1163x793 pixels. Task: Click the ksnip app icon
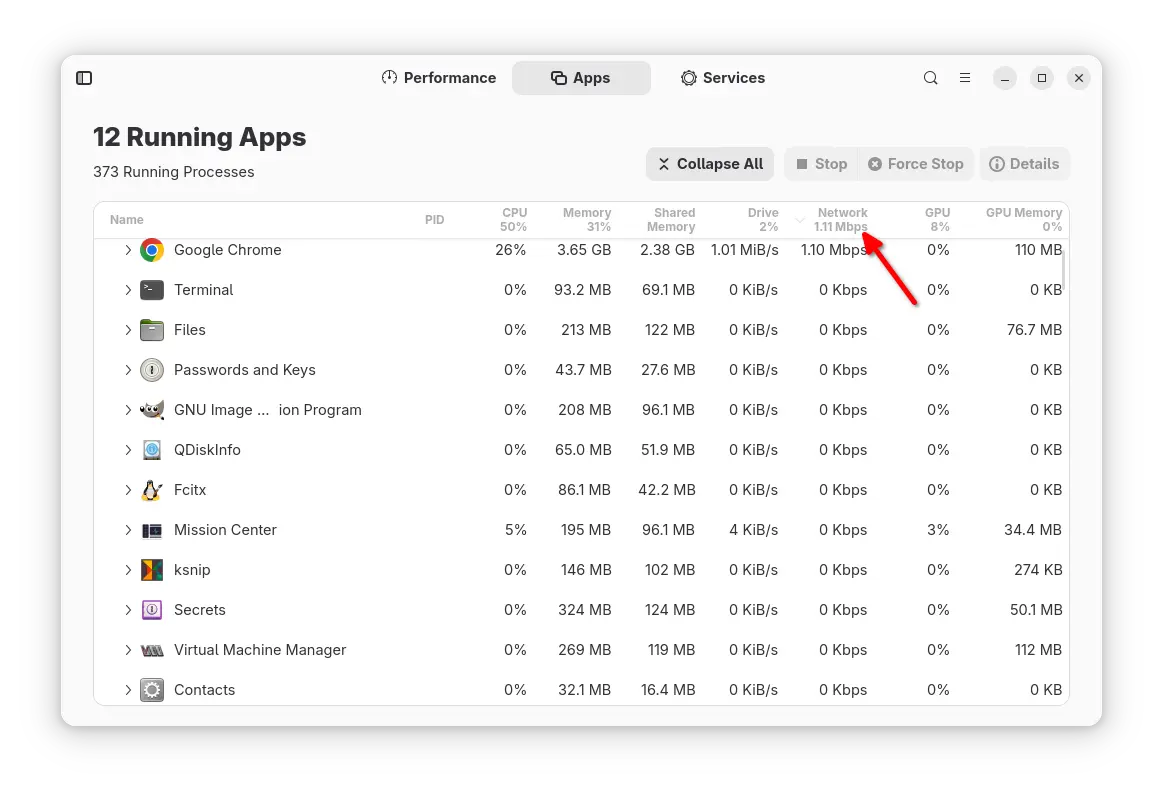[152, 570]
